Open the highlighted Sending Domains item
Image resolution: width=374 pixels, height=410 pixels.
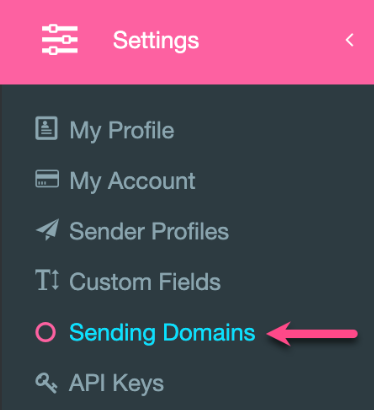[162, 333]
